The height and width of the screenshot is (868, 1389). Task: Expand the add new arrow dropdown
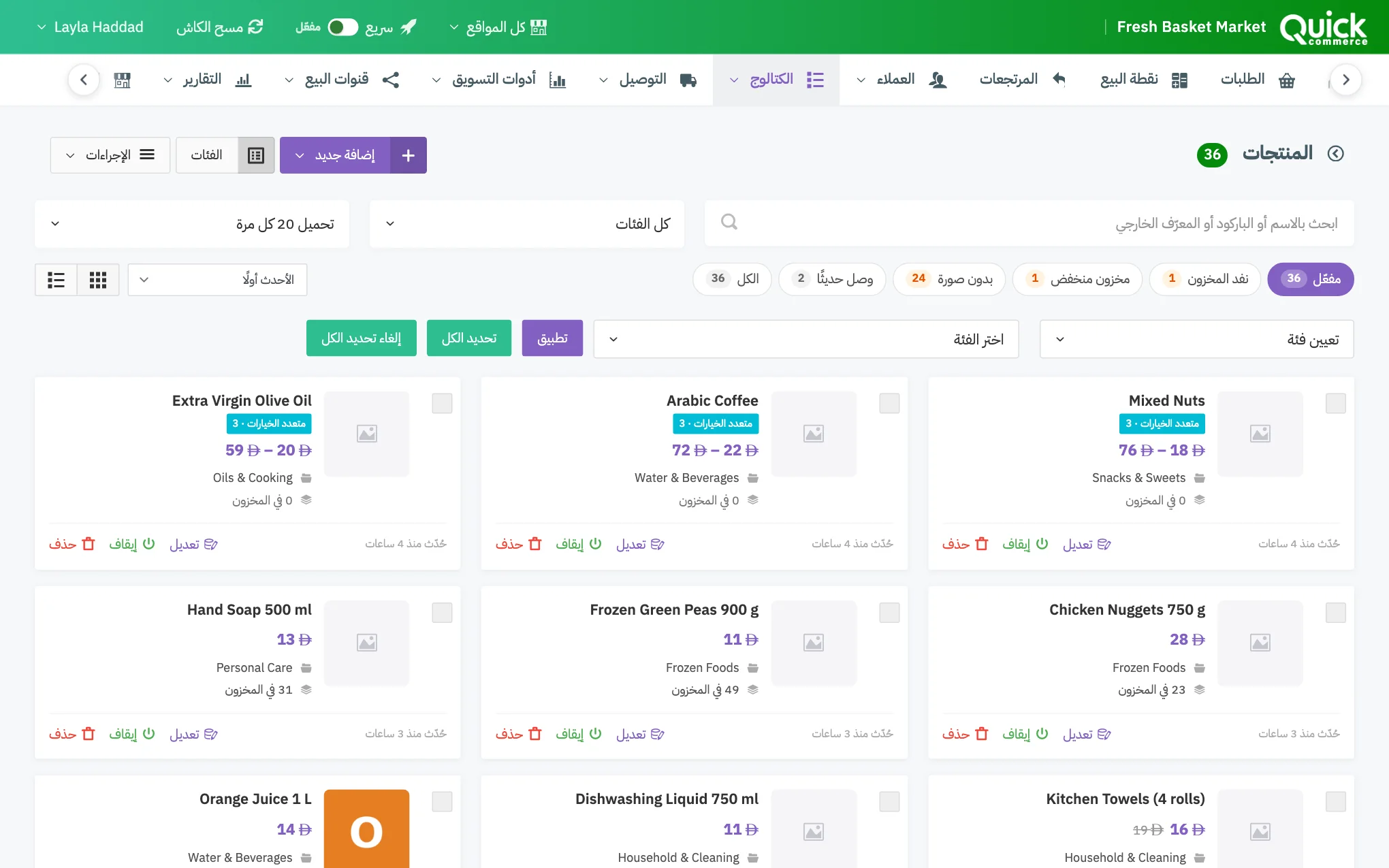click(x=335, y=155)
